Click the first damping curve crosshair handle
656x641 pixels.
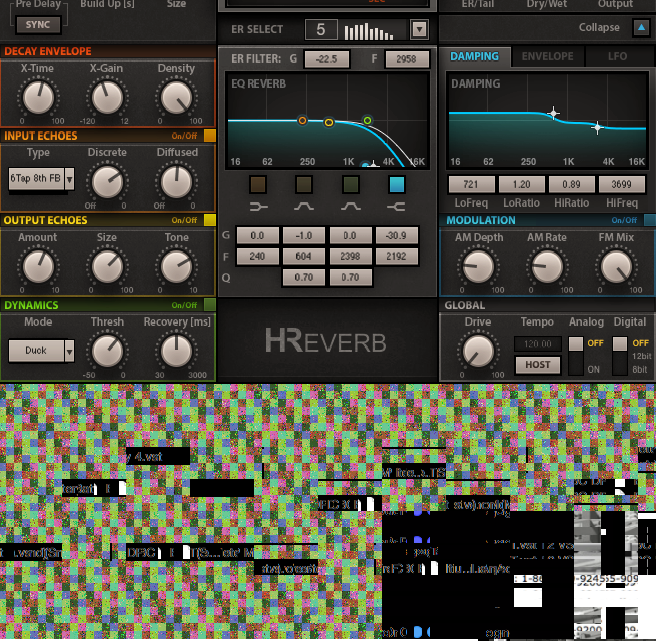554,113
